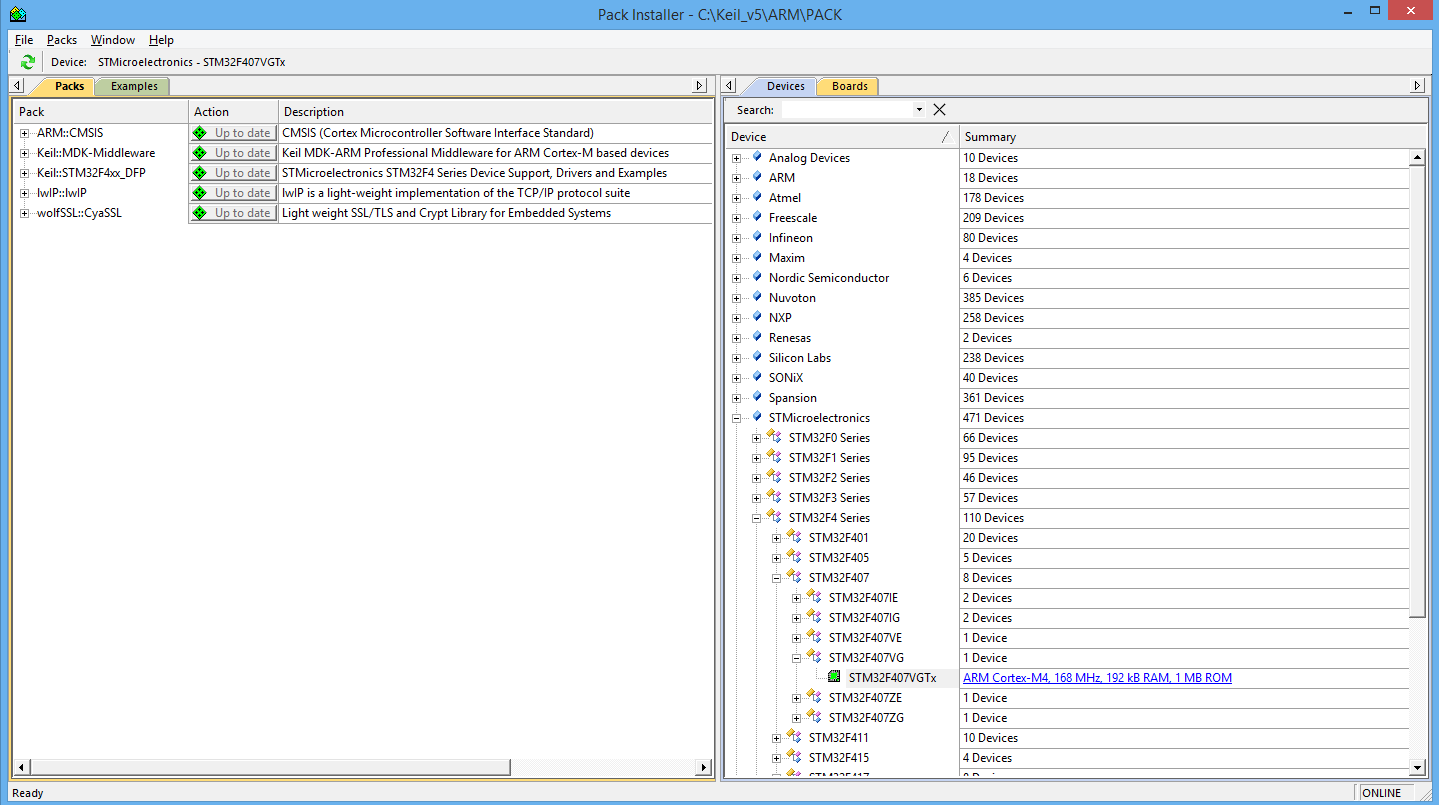The image size is (1439, 805).
Task: Click the Maxim vendor diamond icon
Action: pyautogui.click(x=757, y=257)
